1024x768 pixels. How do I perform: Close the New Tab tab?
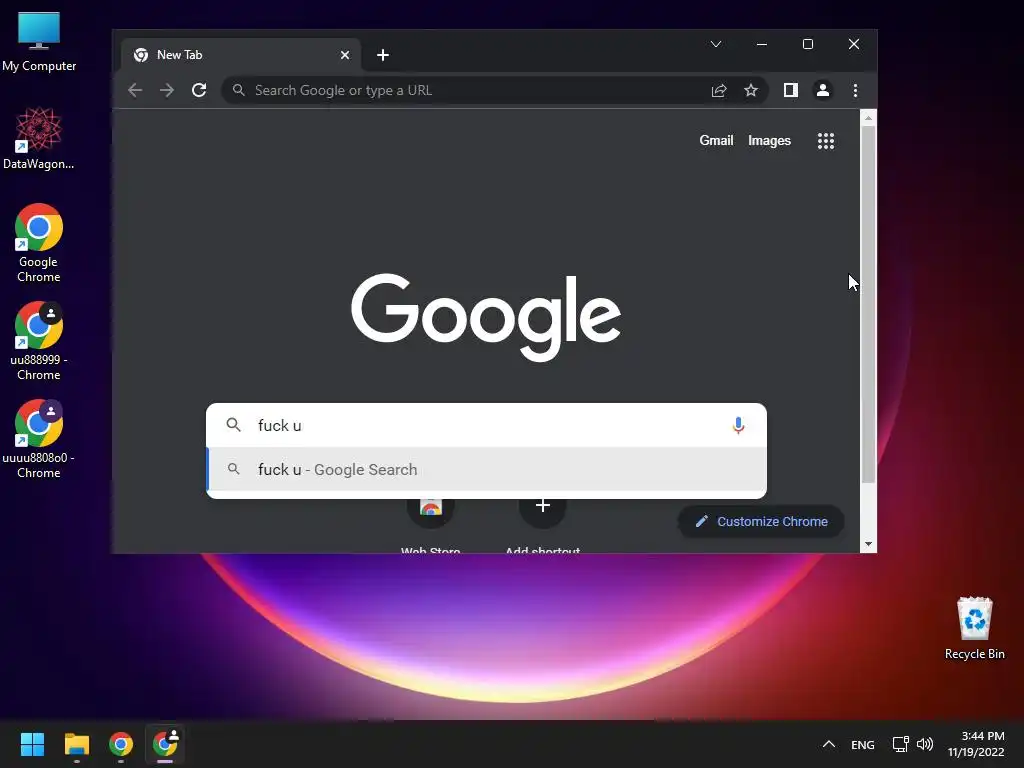[345, 56]
